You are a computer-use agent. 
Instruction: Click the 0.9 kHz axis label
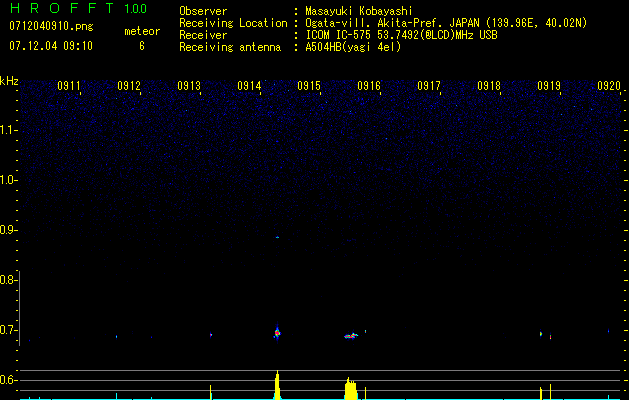tap(7, 230)
